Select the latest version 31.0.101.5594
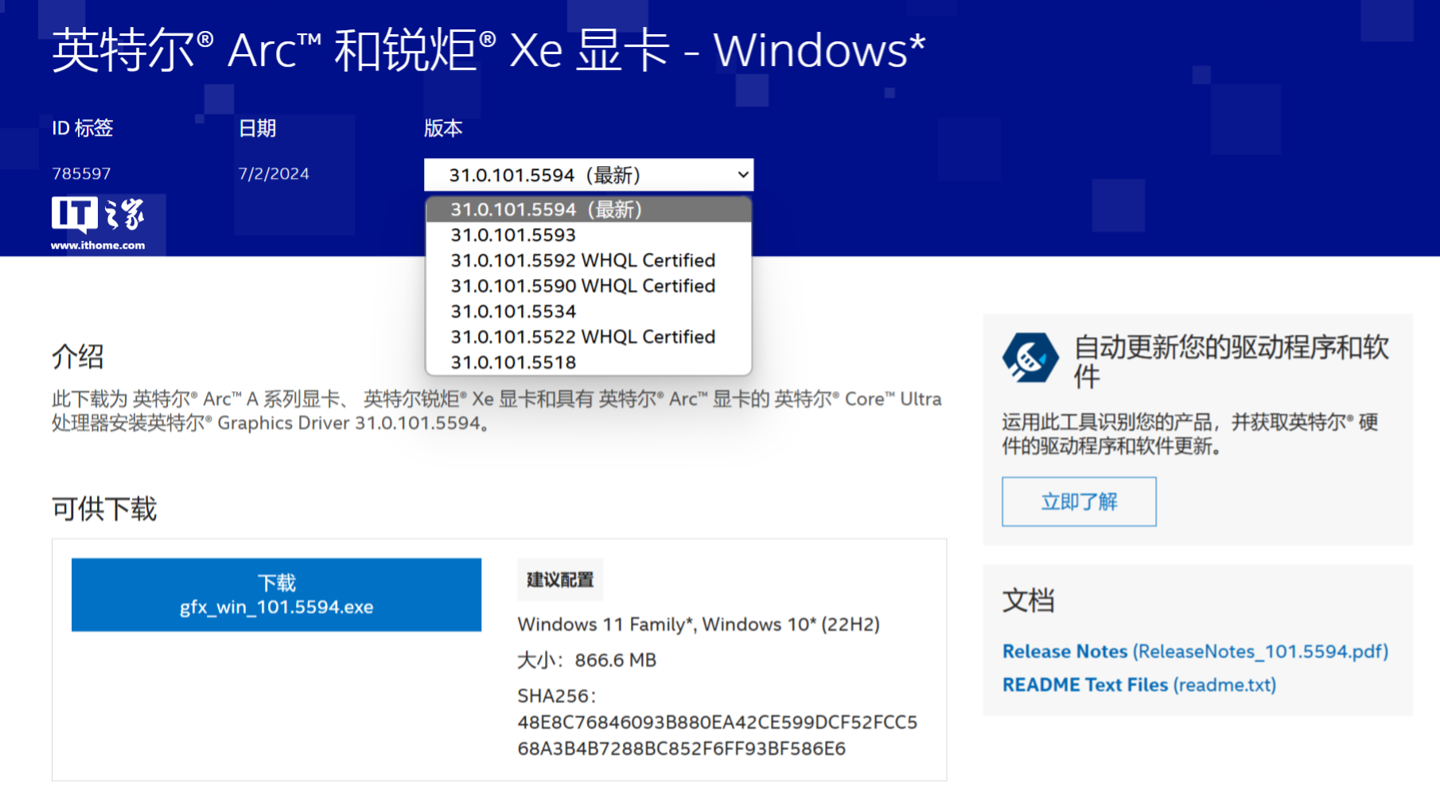The width and height of the screenshot is (1440, 801). [545, 209]
